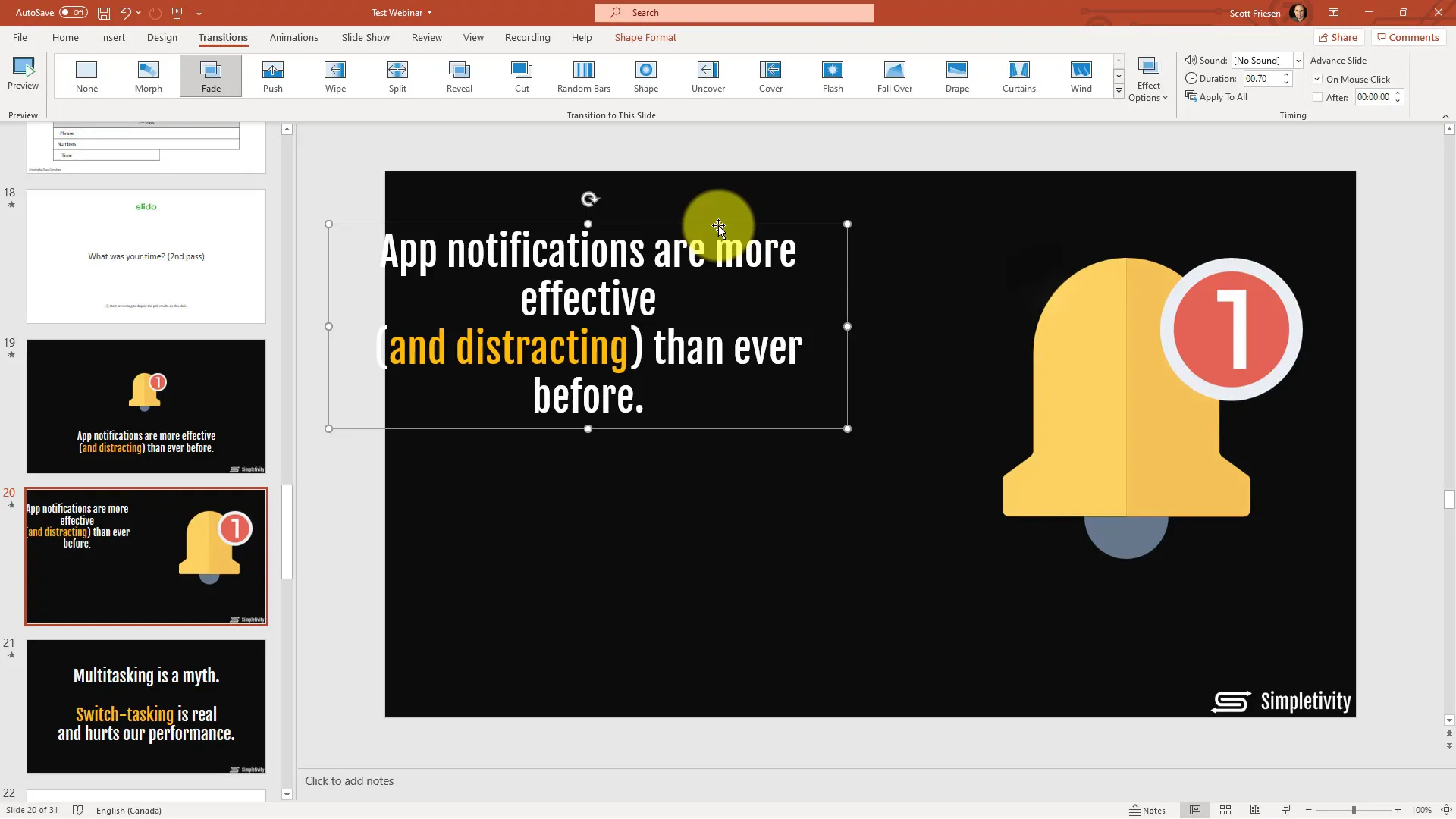Fit slide to current window
The width and height of the screenshot is (1456, 819).
1446,810
